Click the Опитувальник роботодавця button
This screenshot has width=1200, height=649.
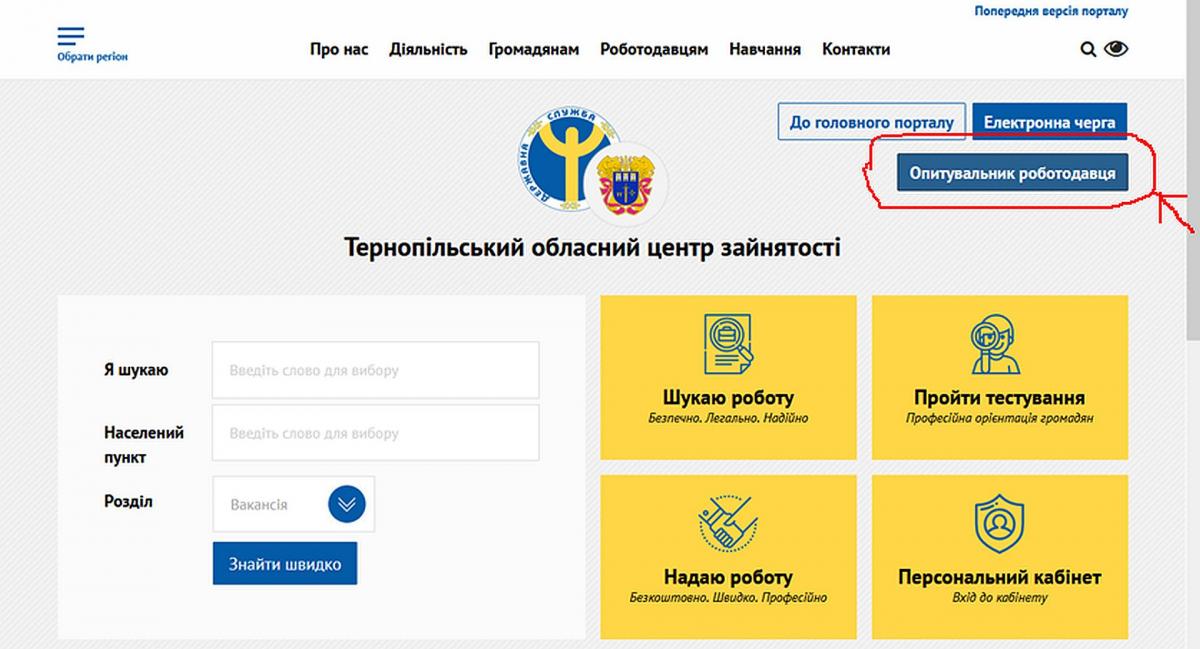tap(1013, 173)
